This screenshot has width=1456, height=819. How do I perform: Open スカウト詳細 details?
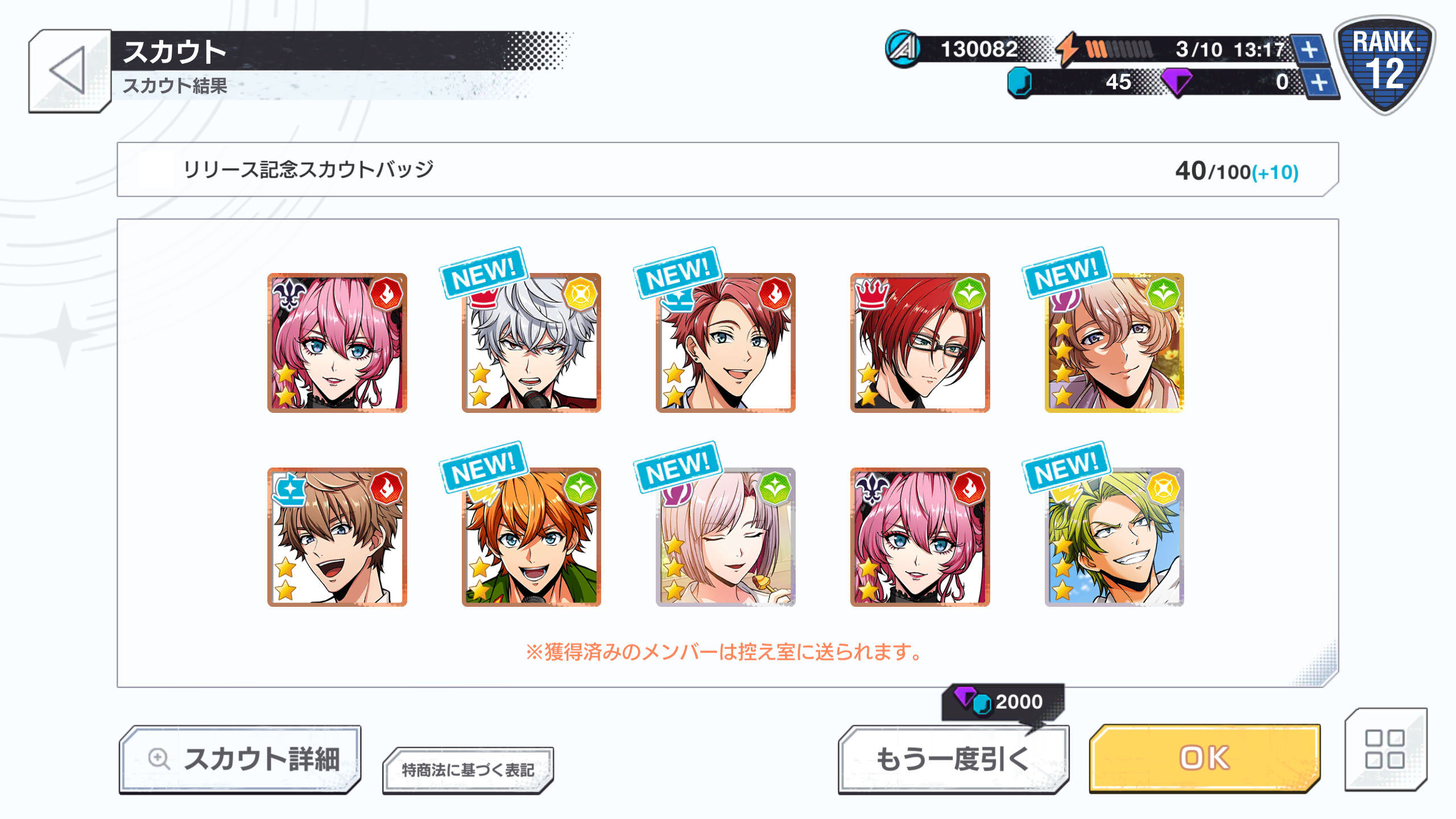(x=240, y=759)
